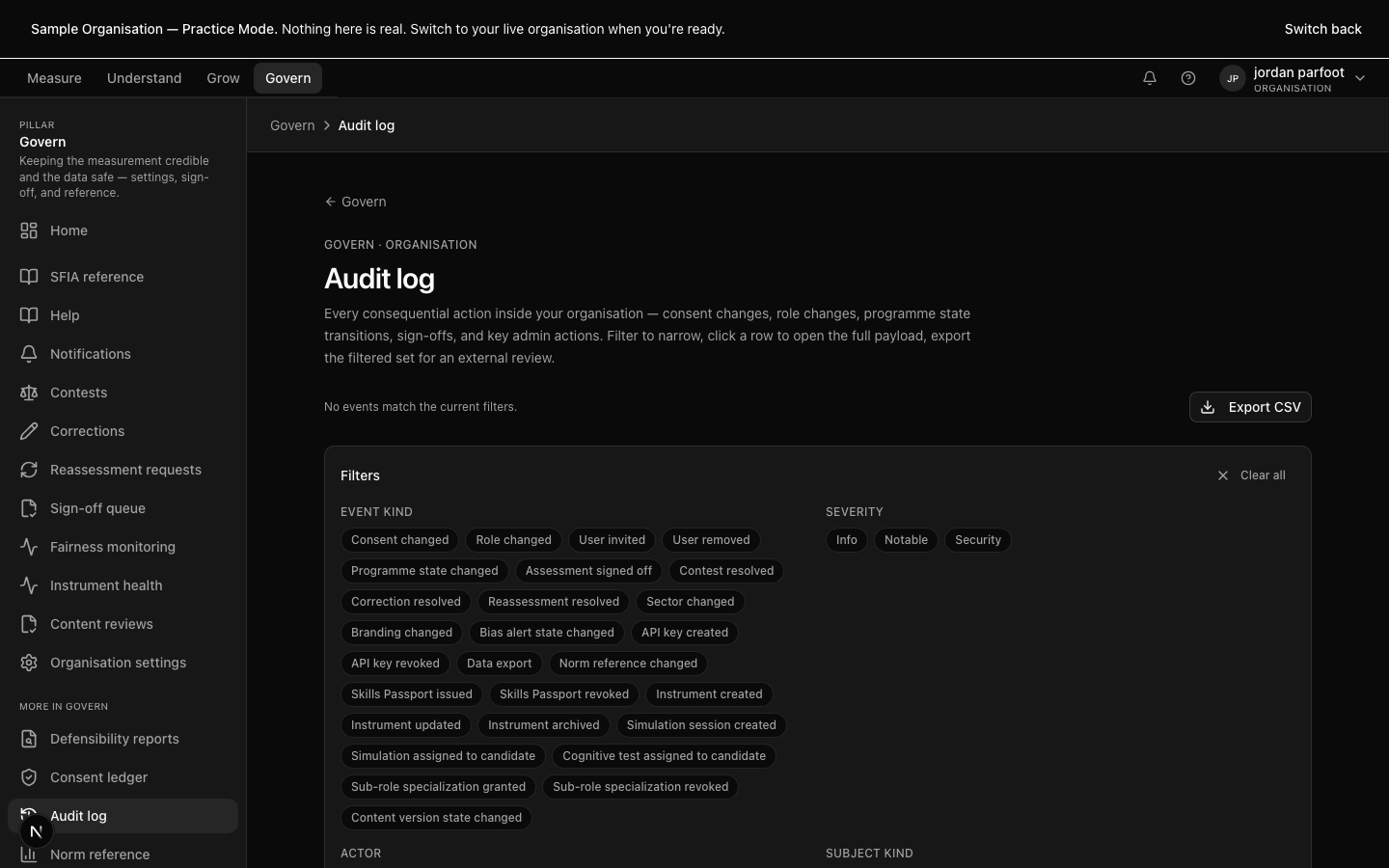Switch to the Grow tab

[223, 78]
